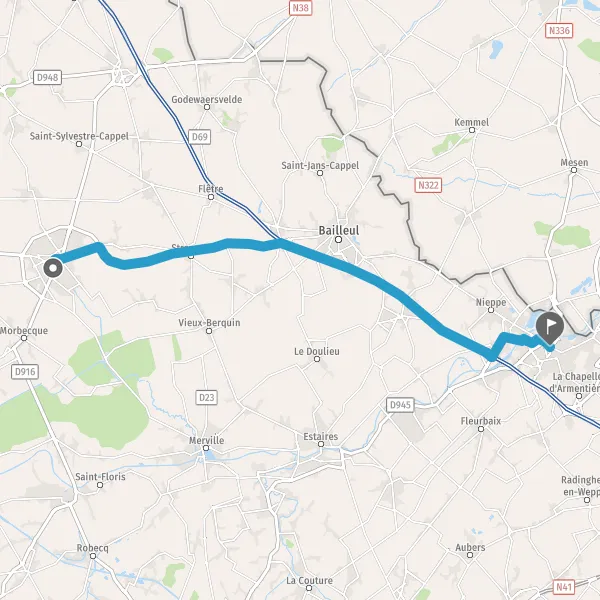The width and height of the screenshot is (600, 600).
Task: Select the Nieppe town label
Action: (491, 302)
